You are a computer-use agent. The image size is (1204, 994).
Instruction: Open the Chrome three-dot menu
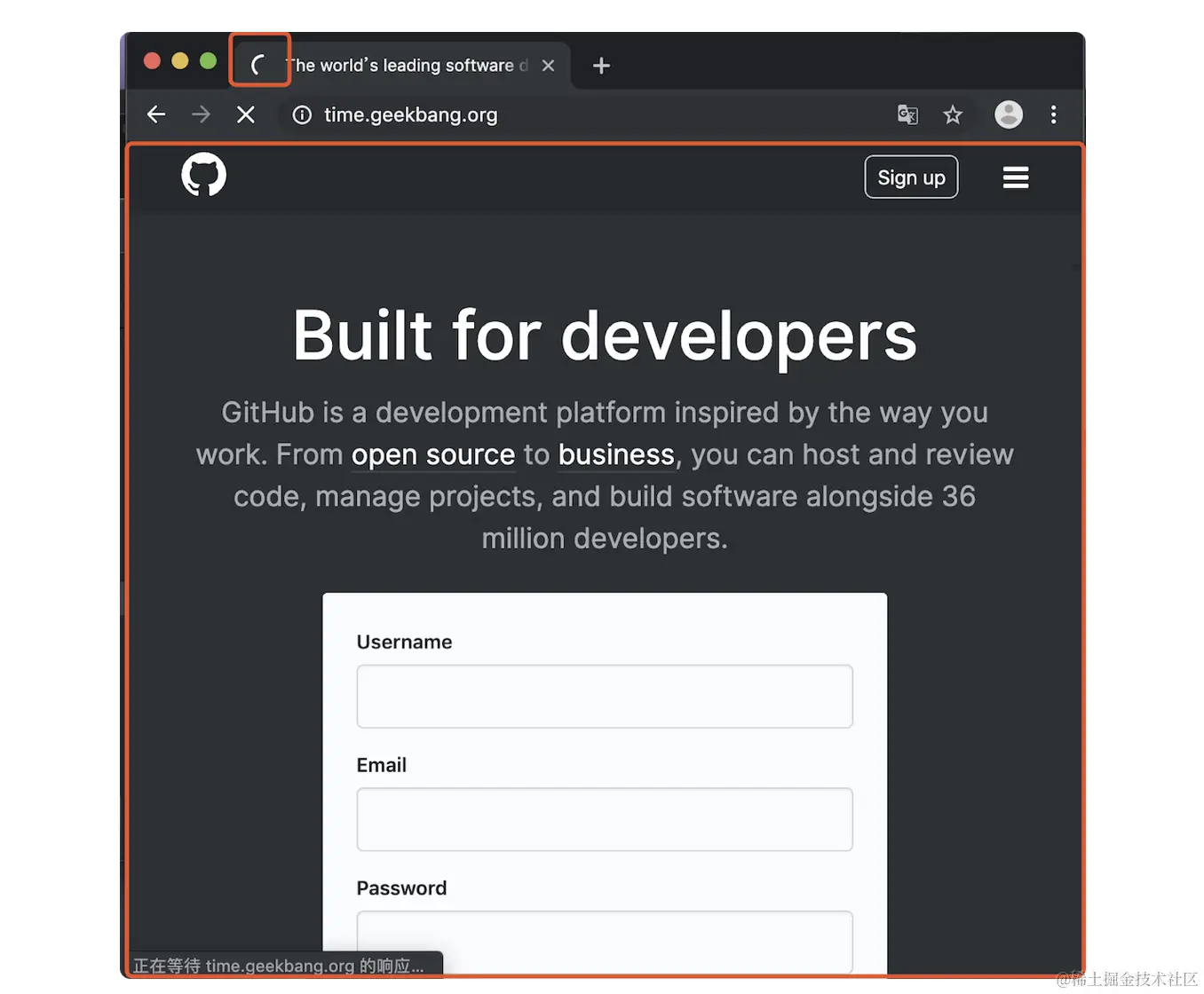pos(1054,114)
